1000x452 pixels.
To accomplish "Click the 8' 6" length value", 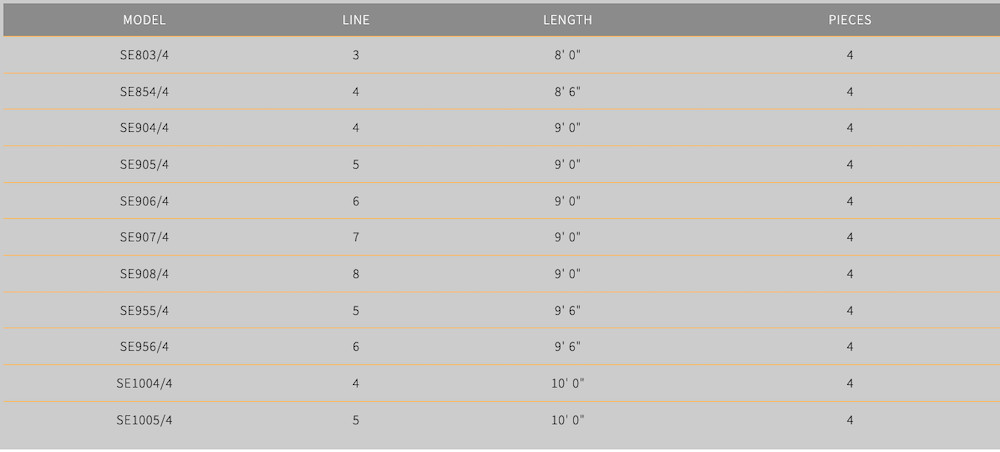I will click(568, 92).
